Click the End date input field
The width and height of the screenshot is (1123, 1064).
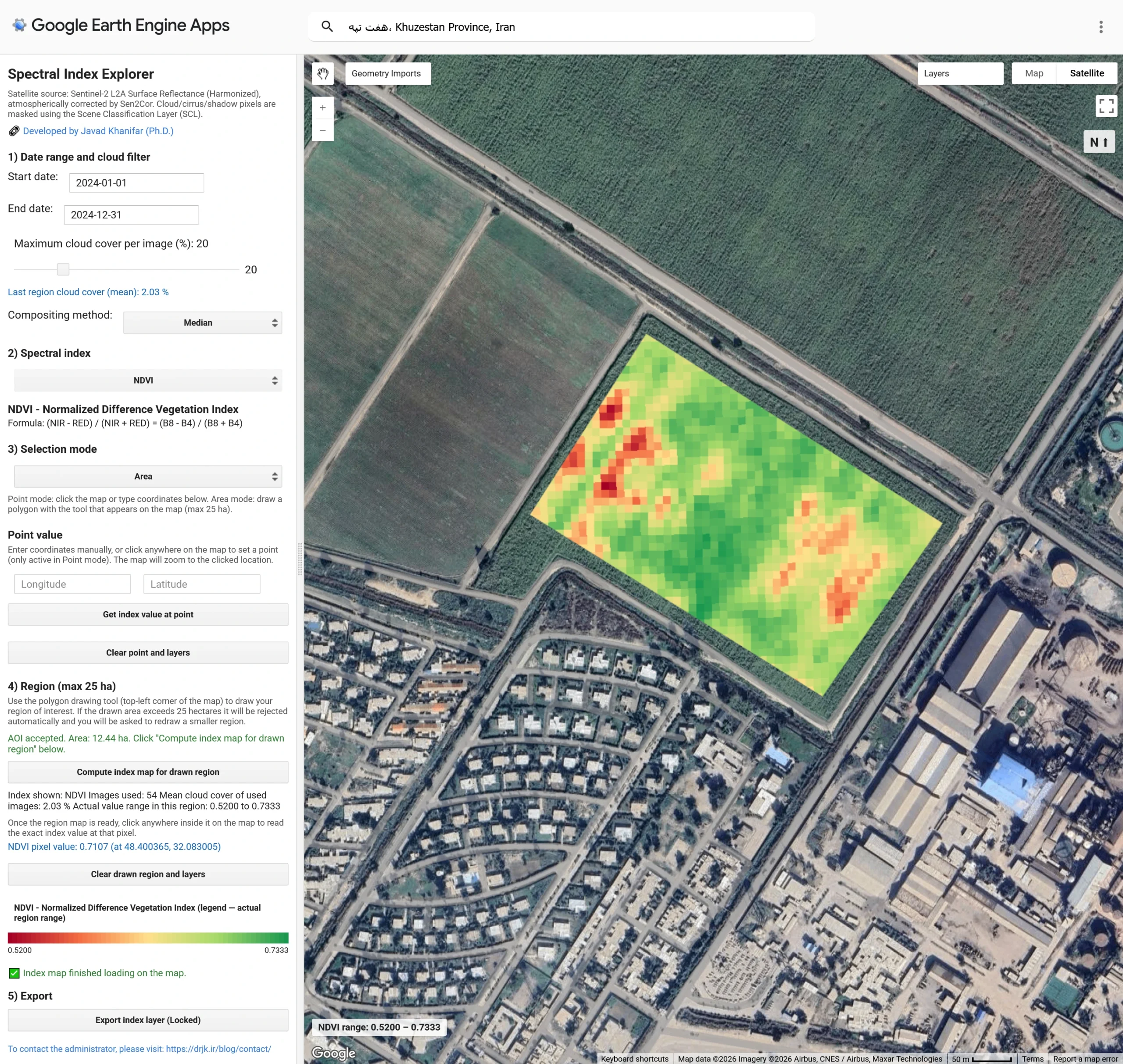point(131,215)
